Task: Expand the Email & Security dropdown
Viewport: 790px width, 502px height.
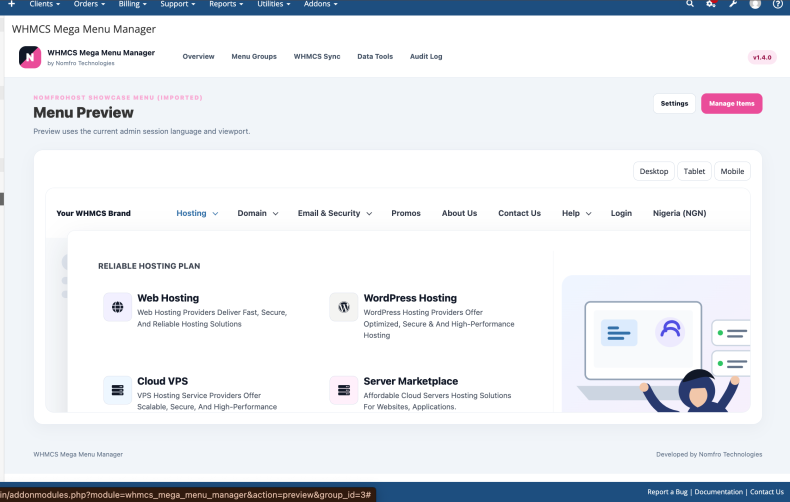Action: click(335, 213)
